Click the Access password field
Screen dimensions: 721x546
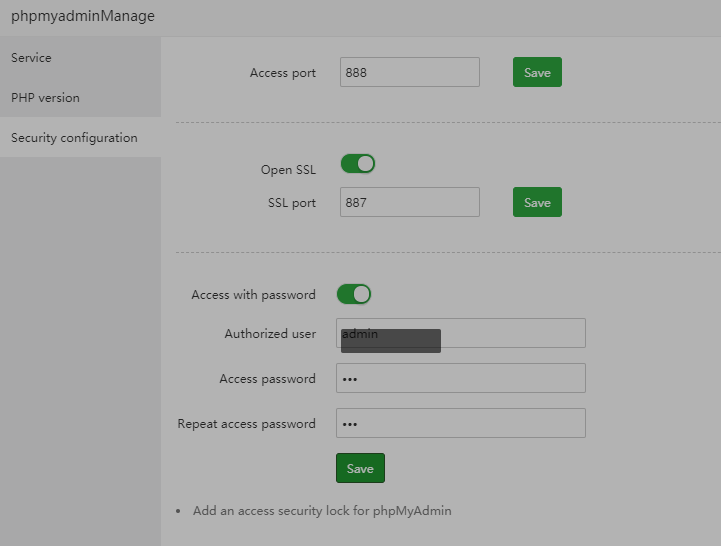click(460, 378)
